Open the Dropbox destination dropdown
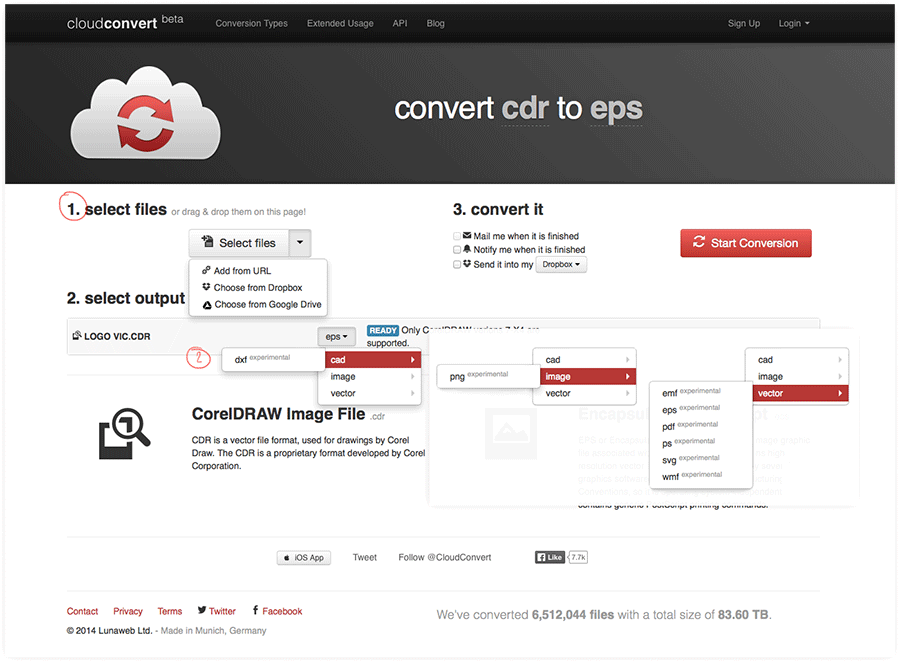 pos(561,265)
